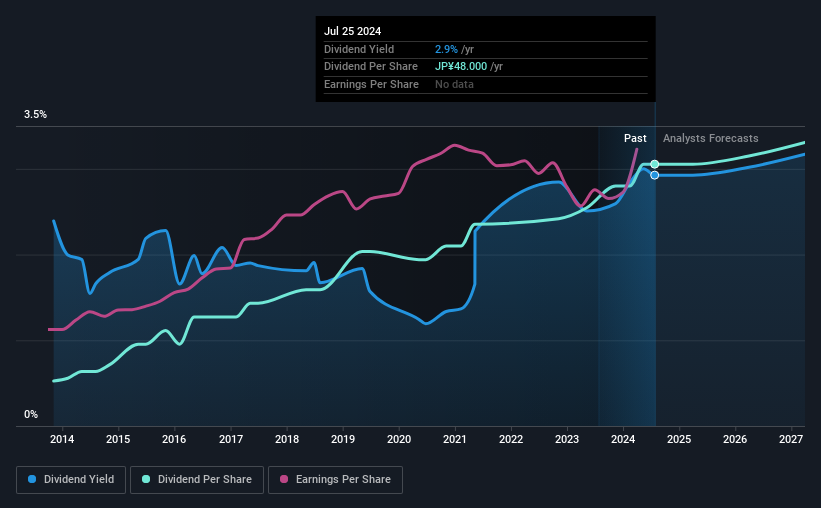This screenshot has height=508, width=821.
Task: Click the 2023 x-axis label
Action: [567, 439]
